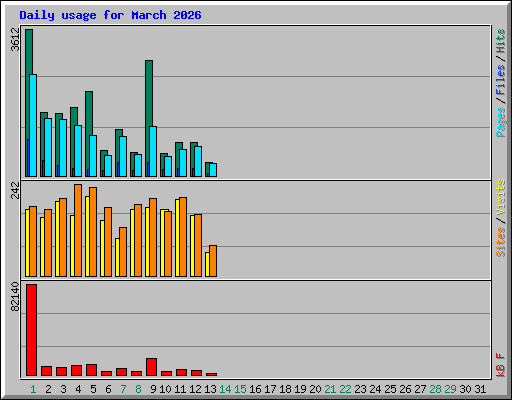Click day label 16 on the x-axis
Screen dimensions: 512x400
(x=255, y=389)
